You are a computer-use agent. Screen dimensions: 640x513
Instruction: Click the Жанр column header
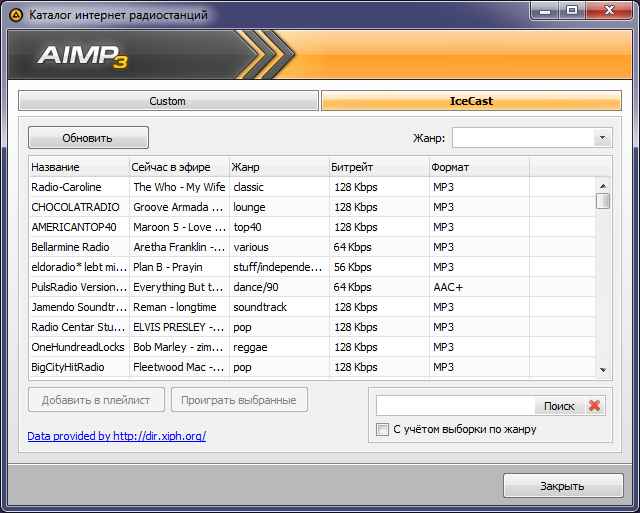coord(279,167)
